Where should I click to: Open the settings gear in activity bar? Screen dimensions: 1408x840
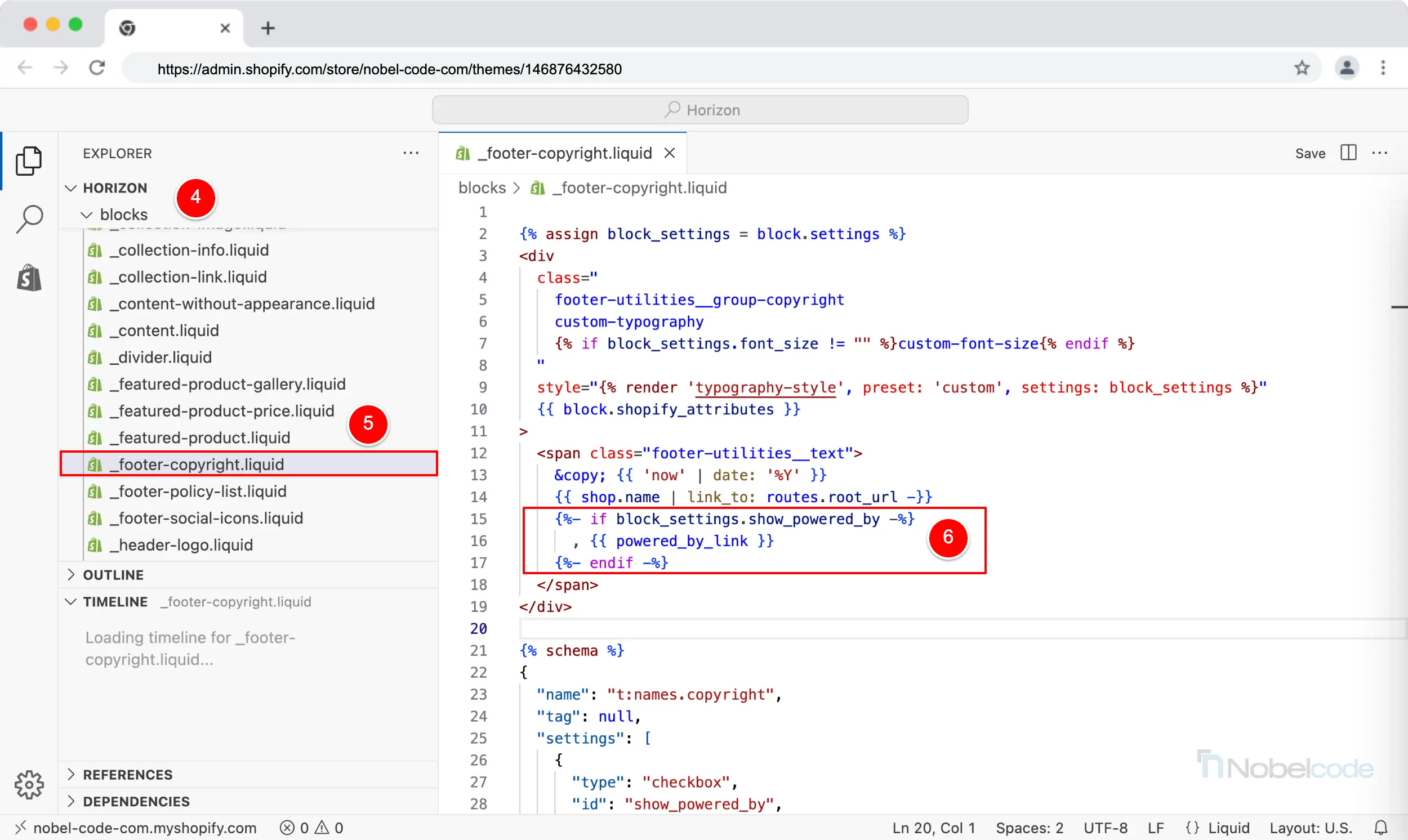[29, 784]
